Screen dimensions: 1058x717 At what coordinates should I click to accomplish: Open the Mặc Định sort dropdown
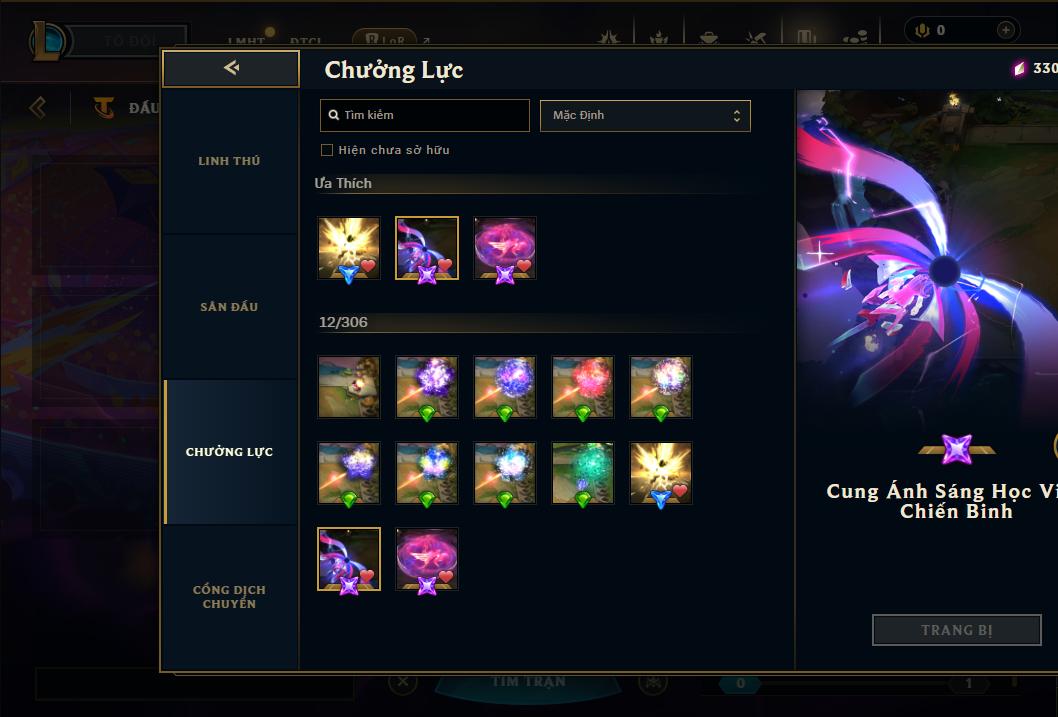645,115
